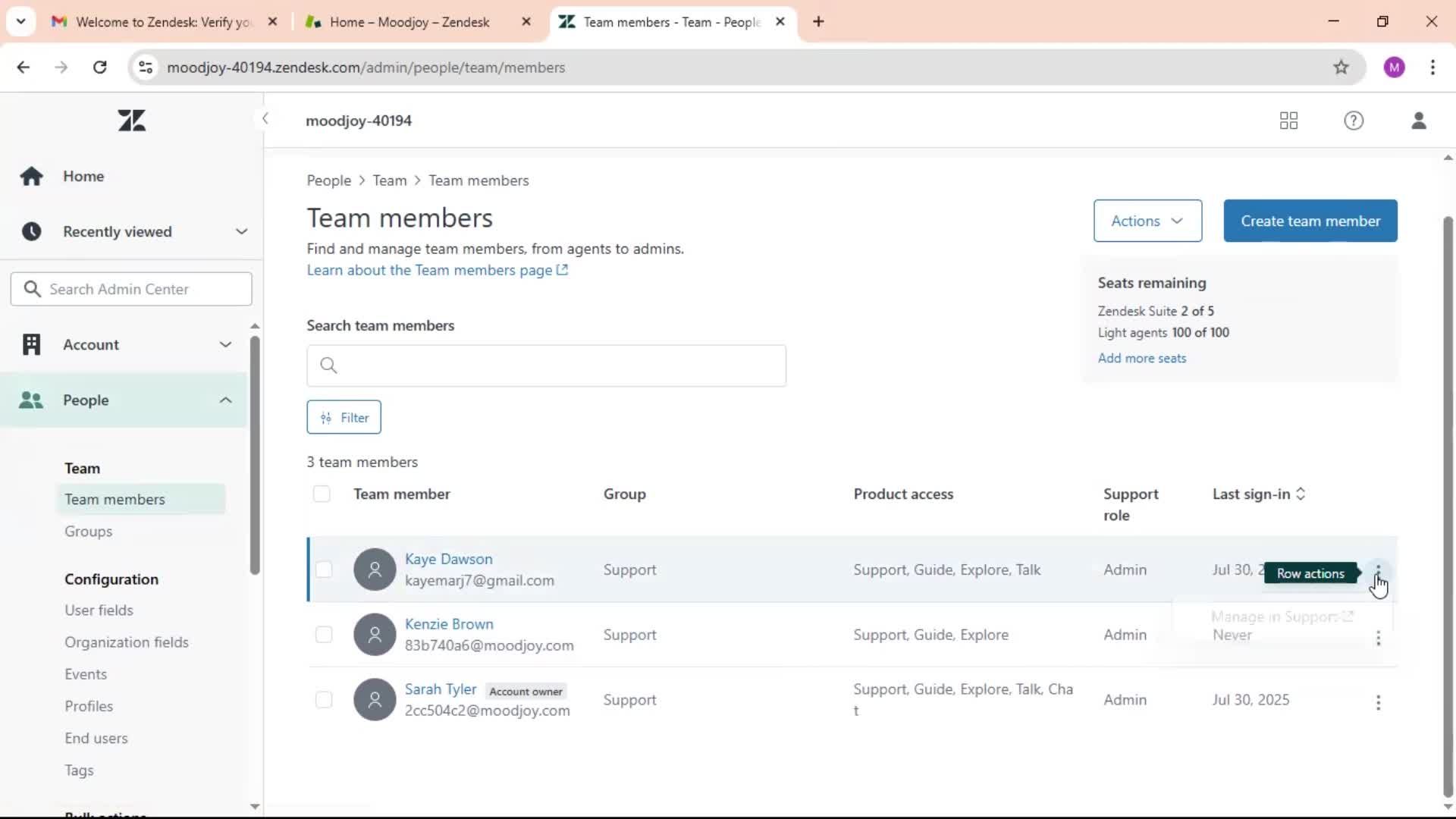Click the Zendesk logo in the sidebar
Viewport: 1456px width, 819px height.
[x=131, y=121]
